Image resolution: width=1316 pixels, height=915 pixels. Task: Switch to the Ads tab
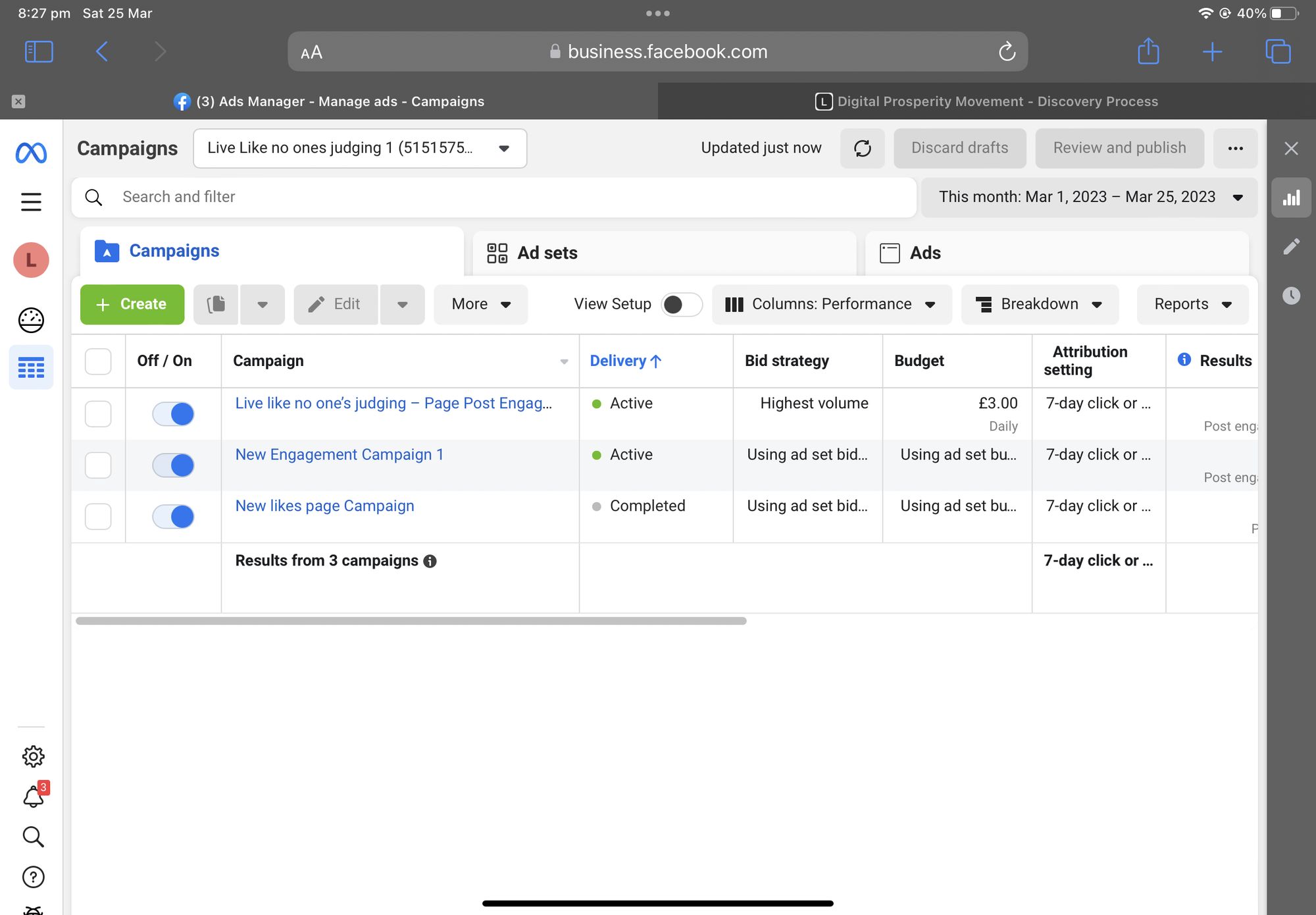click(1057, 253)
